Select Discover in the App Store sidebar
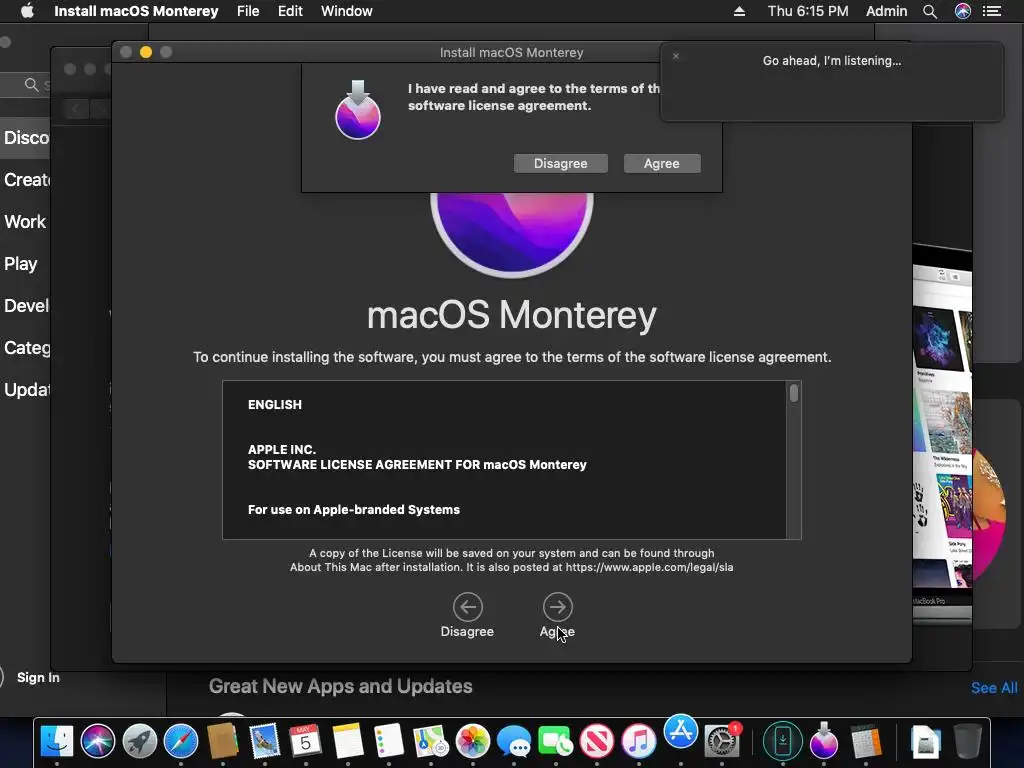 pyautogui.click(x=25, y=138)
